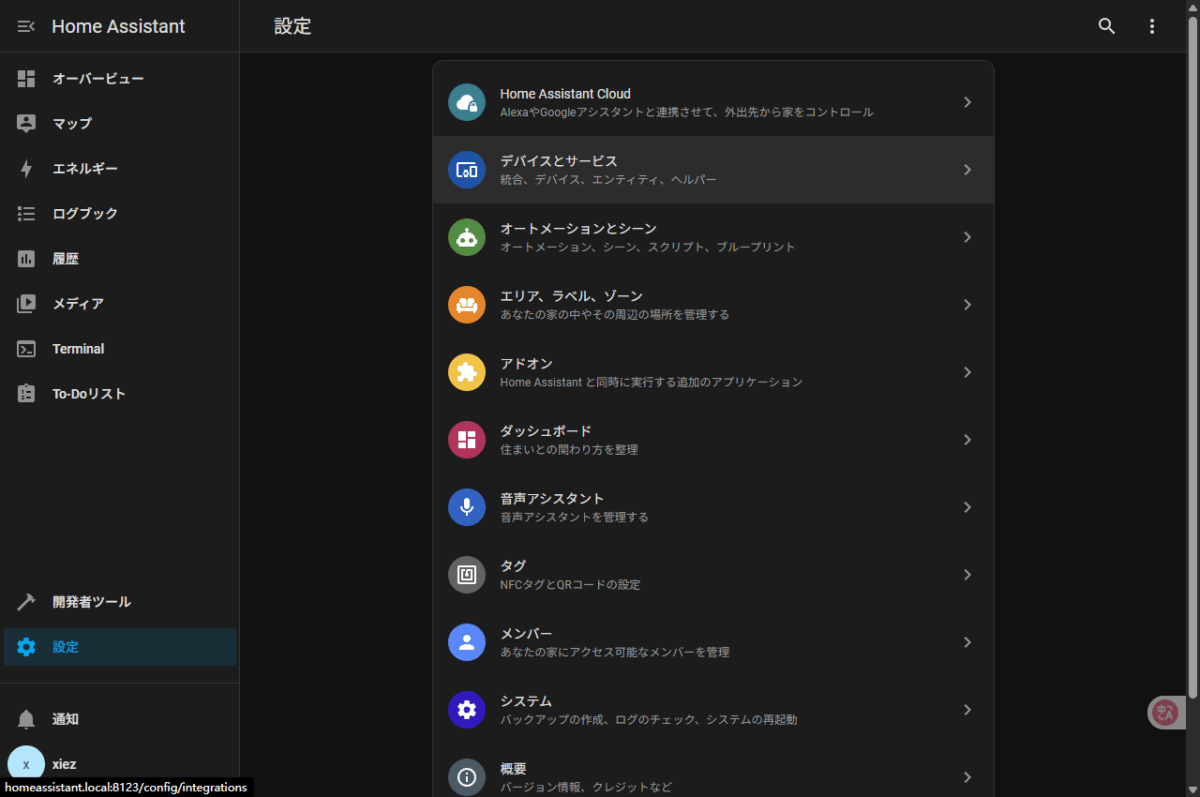Open 通知 notifications panel

click(x=120, y=719)
